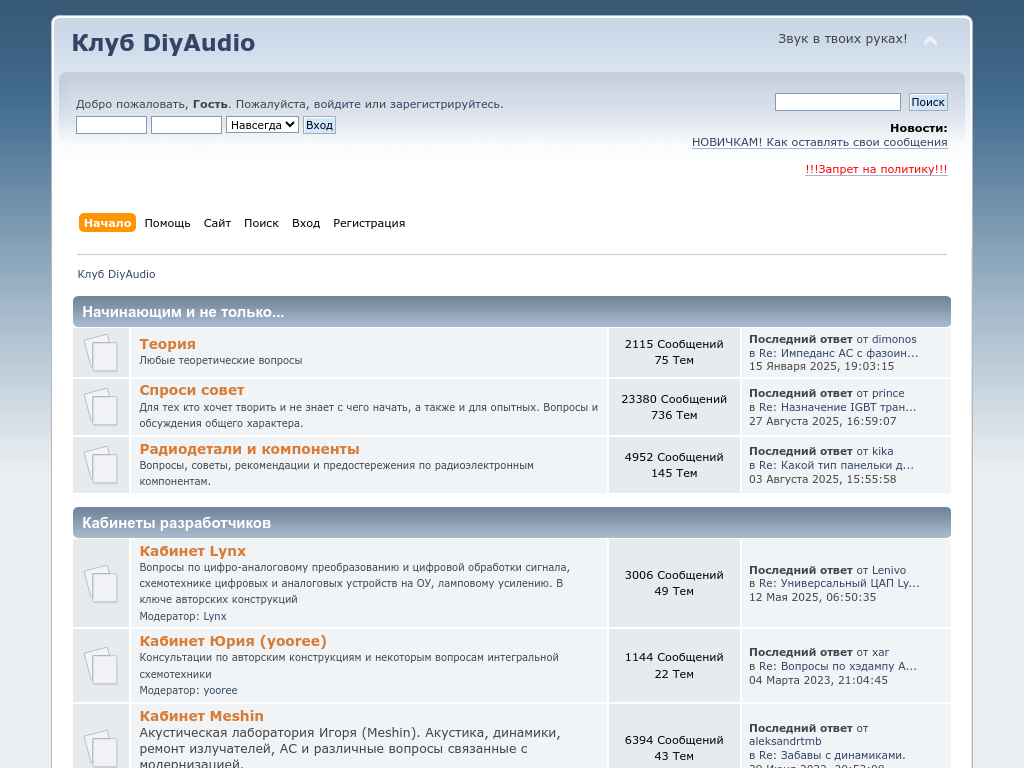Open the !!!Запрет на политику!!! link
The height and width of the screenshot is (768, 1024).
[876, 170]
